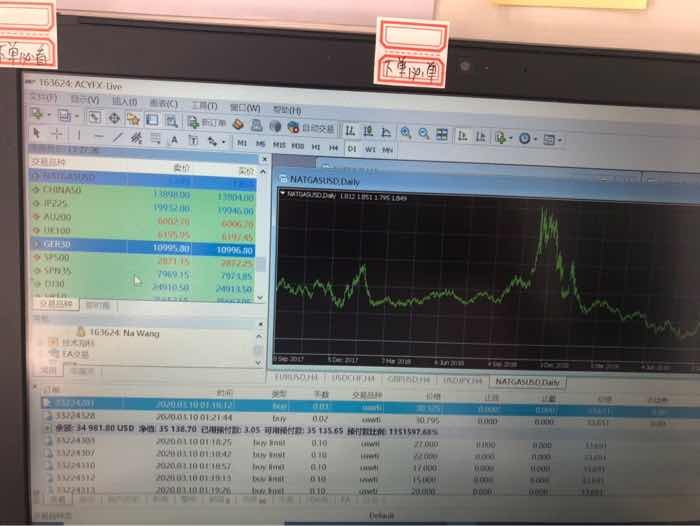Toggle the Auto Scroll chart icon

coord(462,136)
